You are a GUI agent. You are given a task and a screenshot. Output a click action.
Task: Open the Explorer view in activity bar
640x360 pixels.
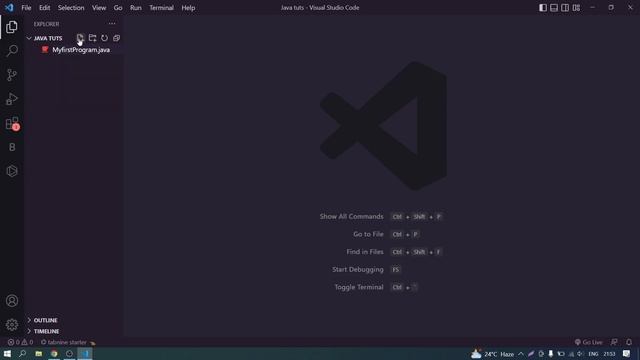click(12, 27)
